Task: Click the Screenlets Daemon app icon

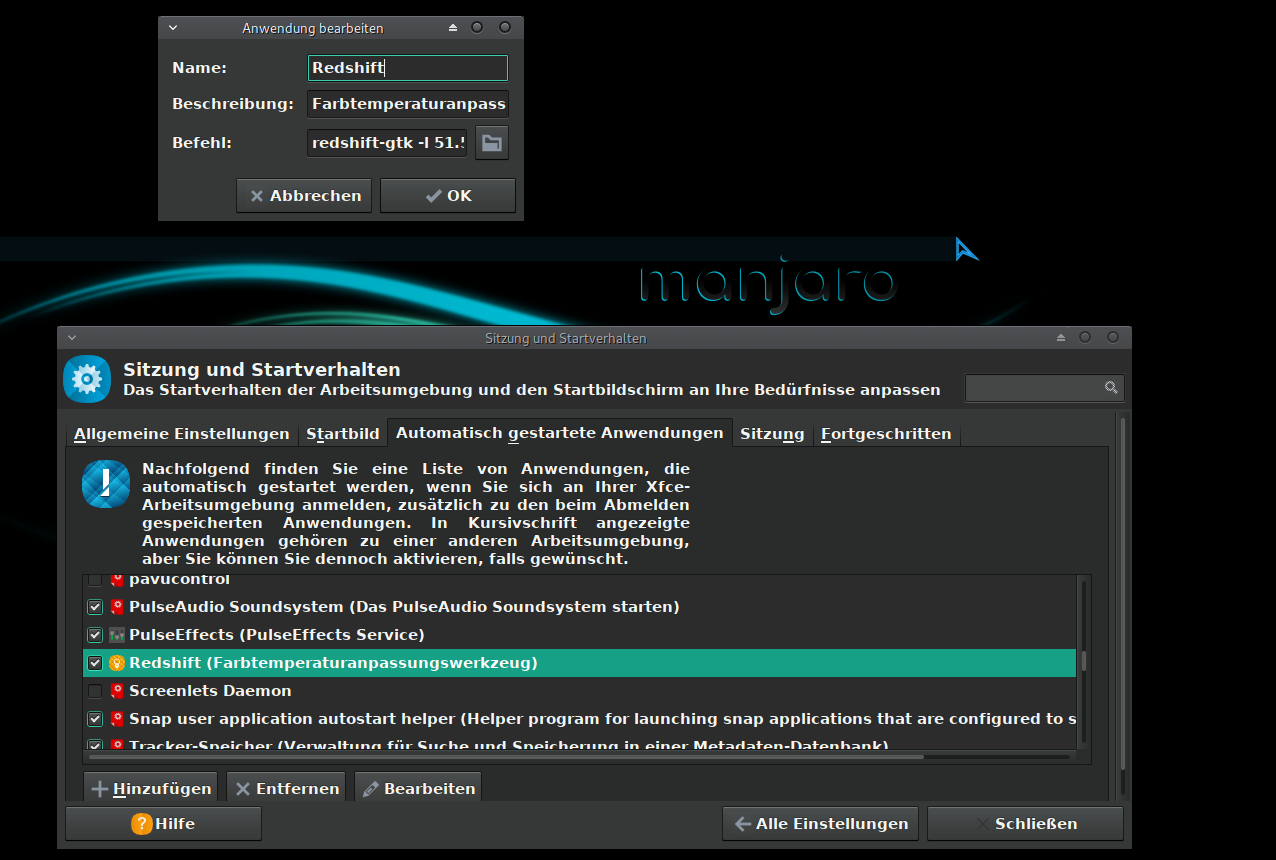Action: (x=117, y=691)
